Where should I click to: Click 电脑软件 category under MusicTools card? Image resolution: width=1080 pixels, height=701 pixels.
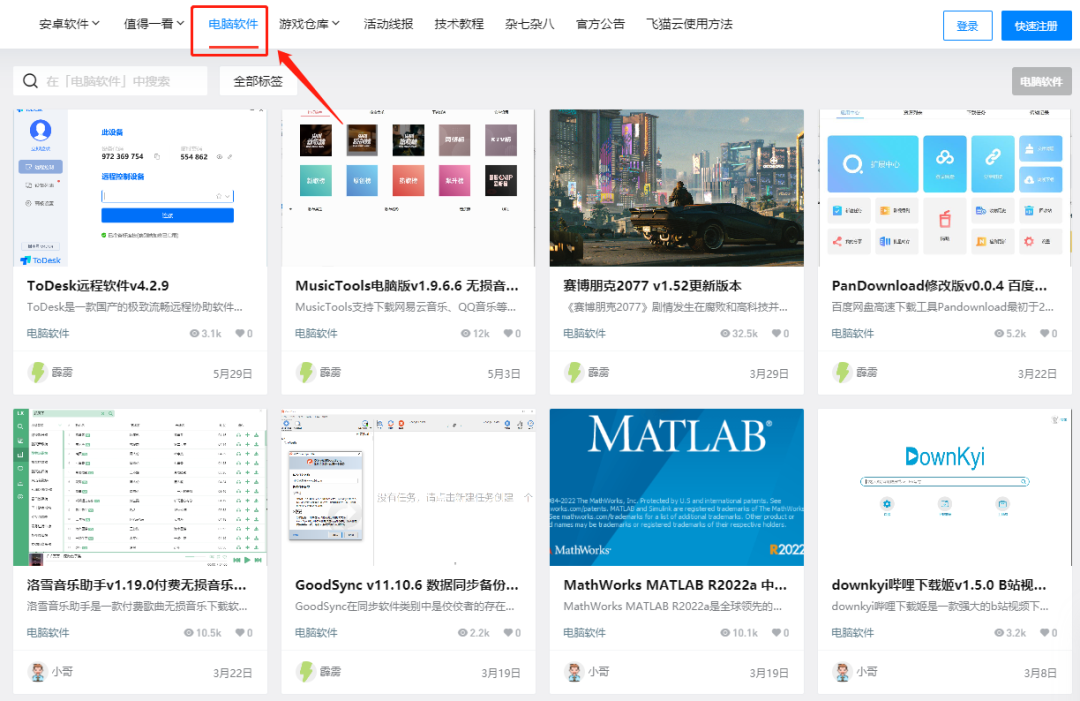(x=316, y=333)
